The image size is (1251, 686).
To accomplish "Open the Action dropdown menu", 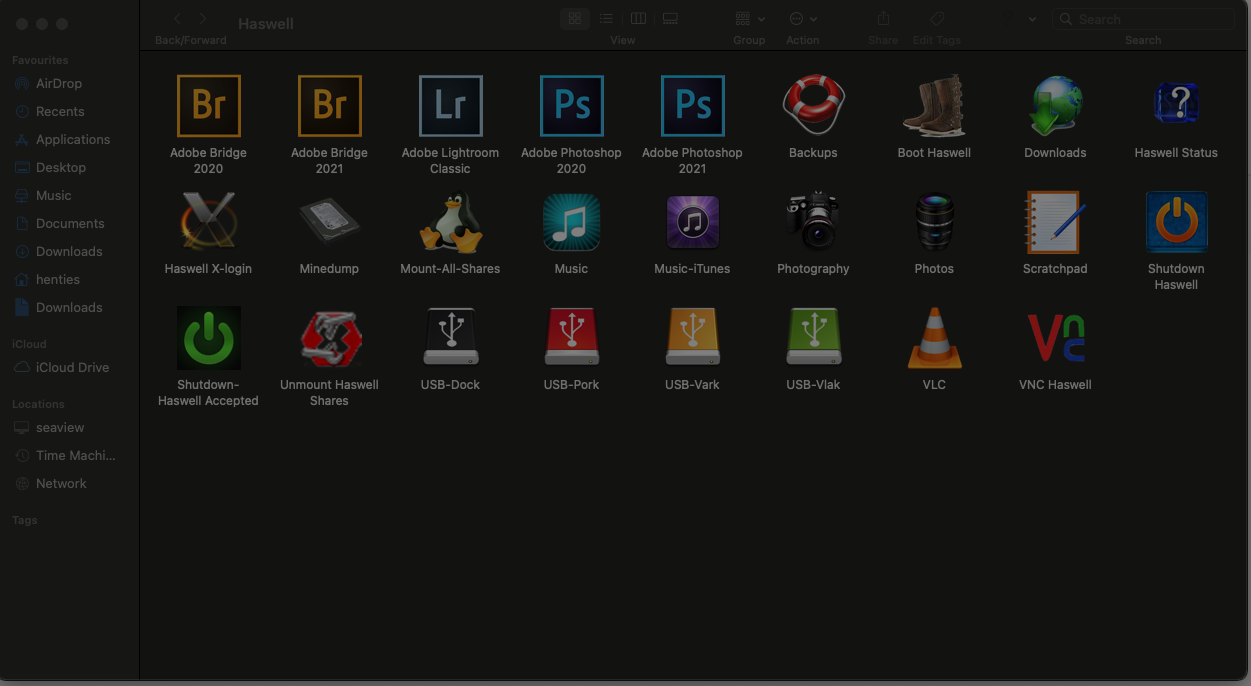I will [x=802, y=19].
